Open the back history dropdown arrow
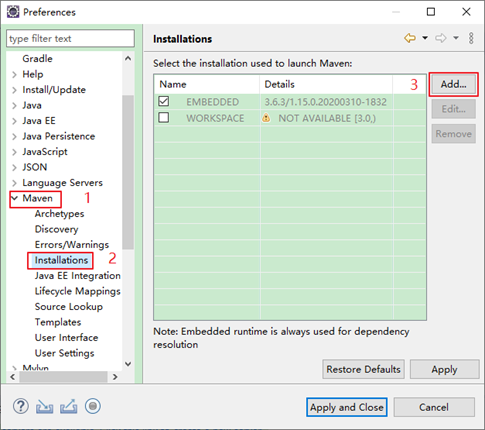This screenshot has width=485, height=430. point(425,38)
